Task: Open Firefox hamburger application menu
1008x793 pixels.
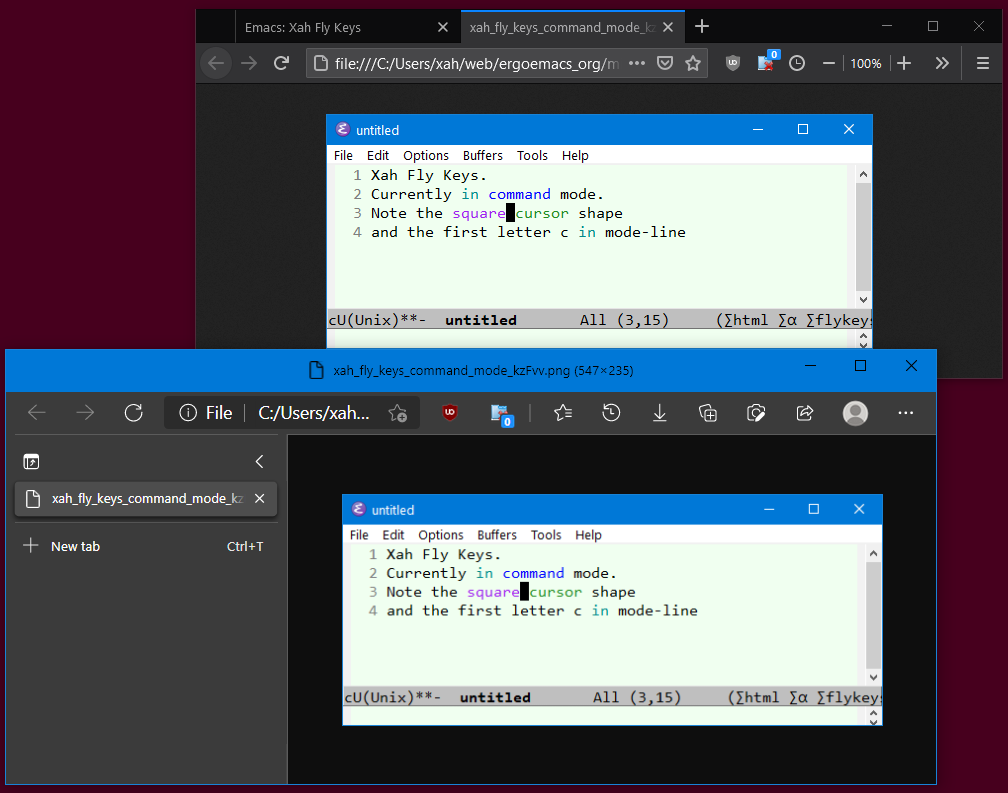Action: tap(982, 63)
